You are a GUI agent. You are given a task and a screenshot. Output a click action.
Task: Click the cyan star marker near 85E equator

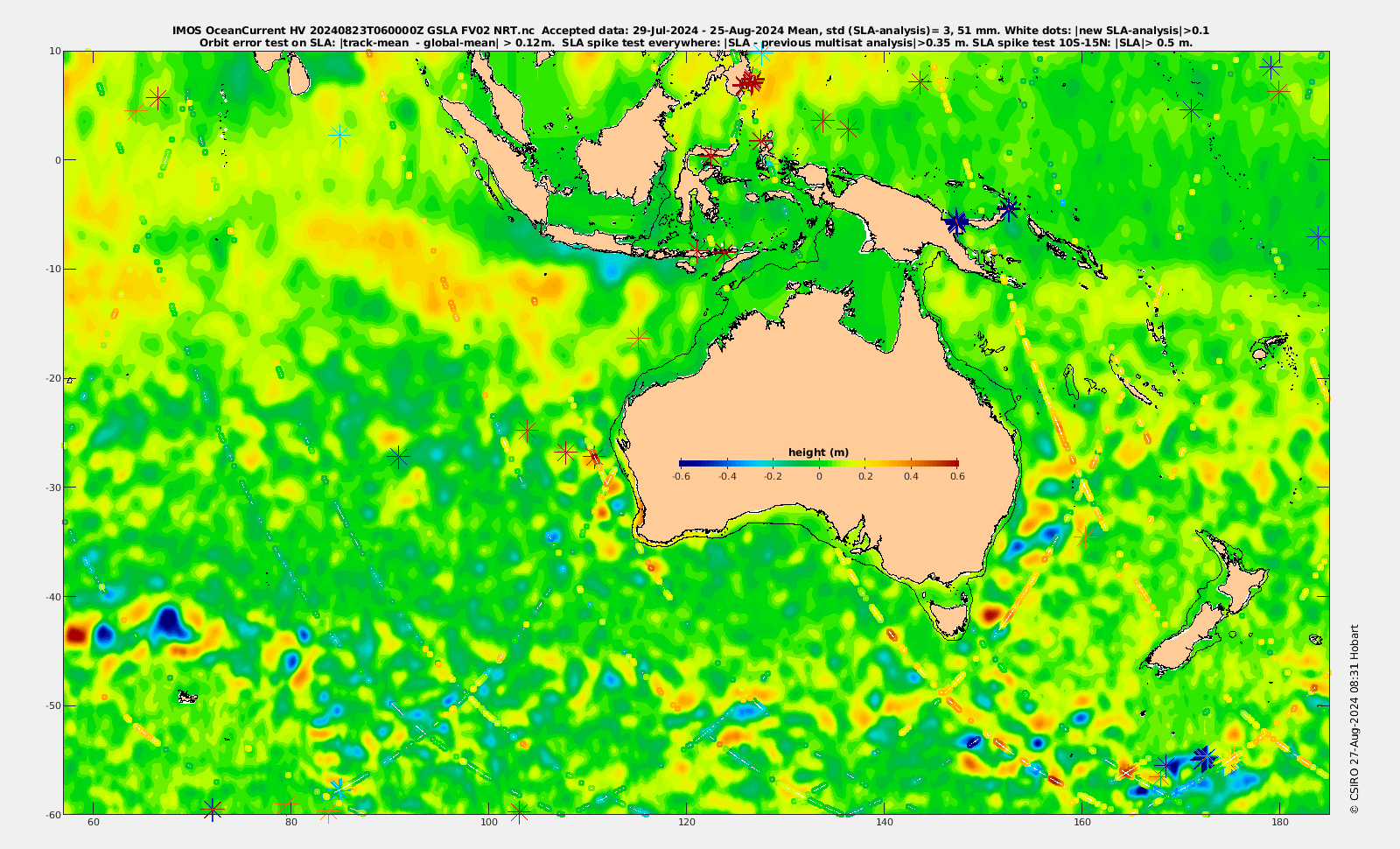pos(339,135)
